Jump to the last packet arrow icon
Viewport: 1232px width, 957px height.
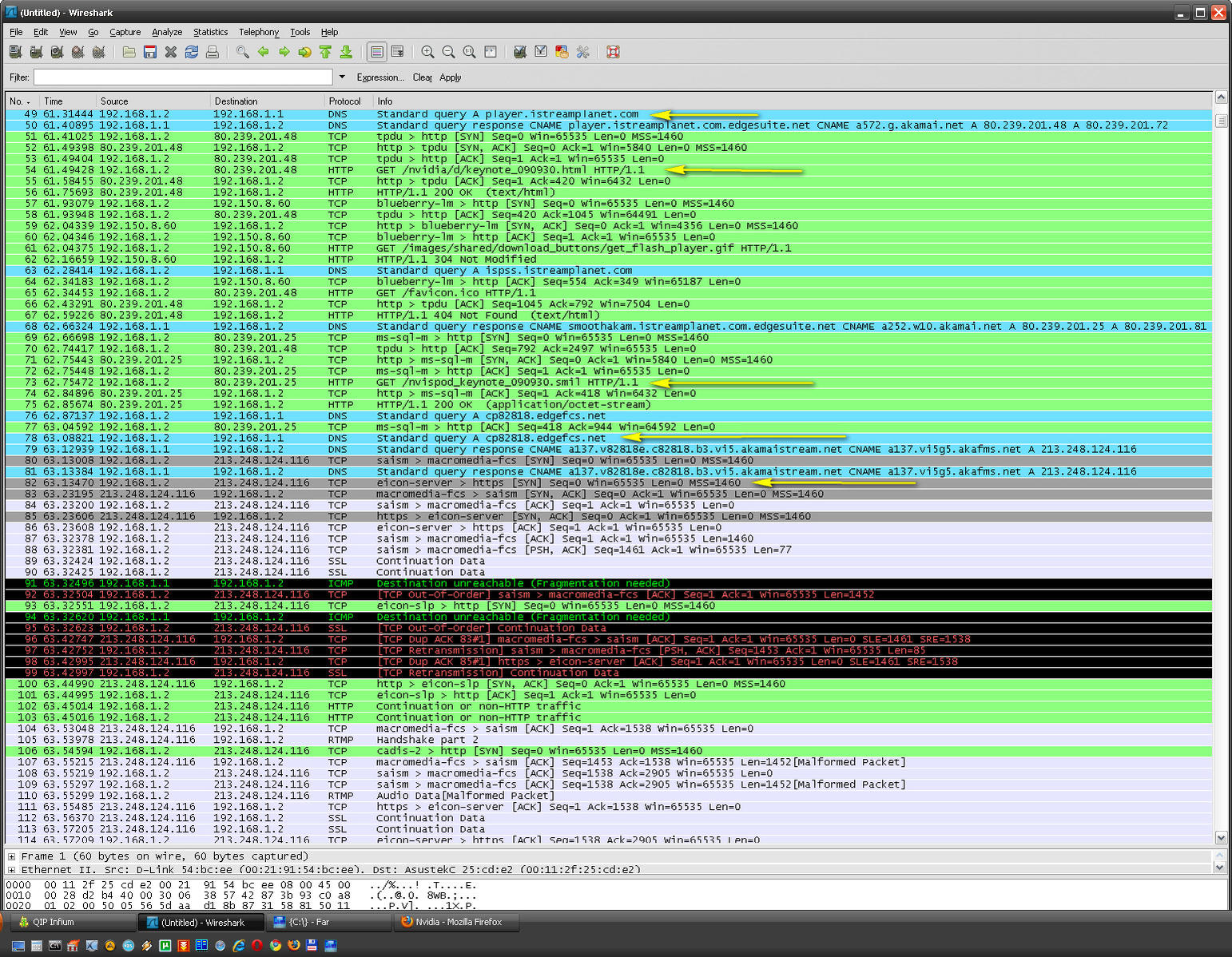(346, 52)
